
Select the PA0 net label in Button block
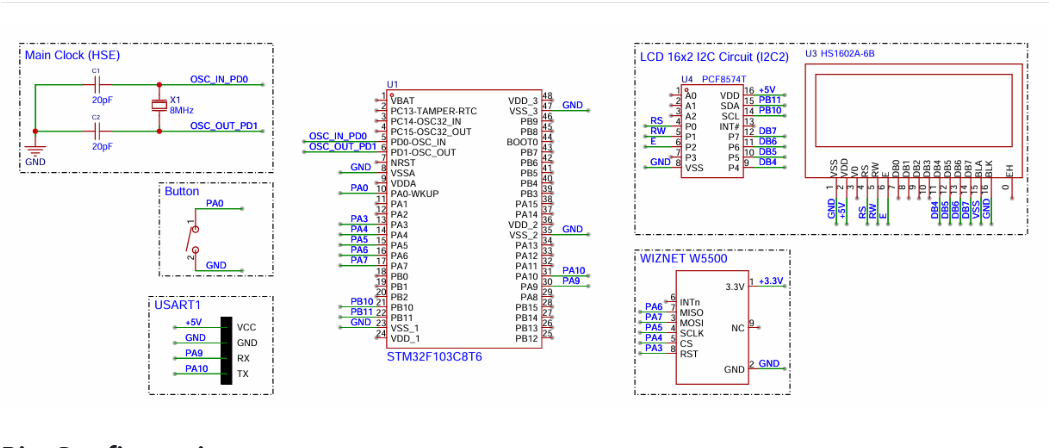tap(214, 203)
